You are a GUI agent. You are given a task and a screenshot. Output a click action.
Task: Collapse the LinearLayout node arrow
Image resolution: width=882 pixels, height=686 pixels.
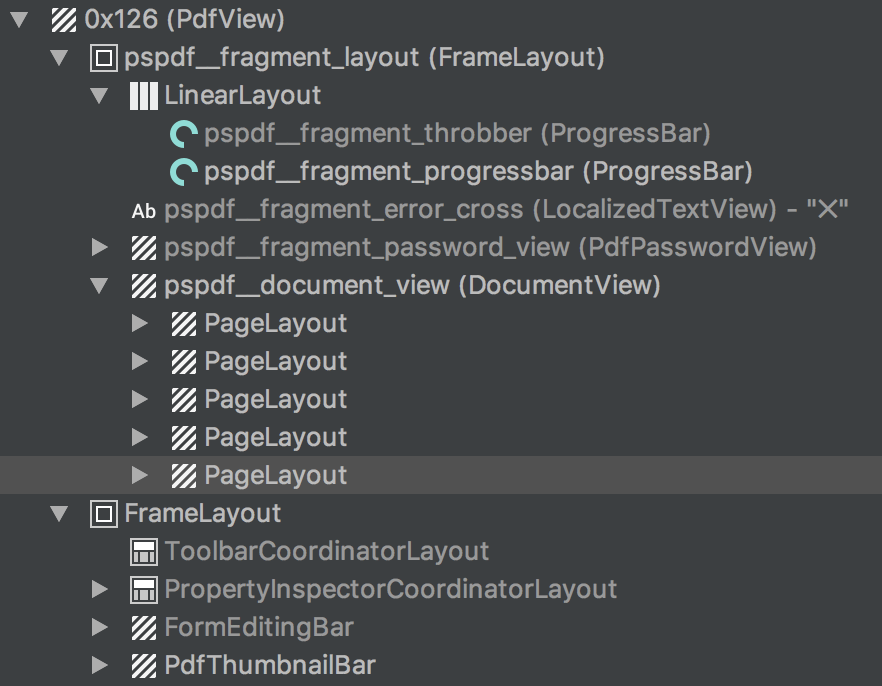click(x=99, y=96)
